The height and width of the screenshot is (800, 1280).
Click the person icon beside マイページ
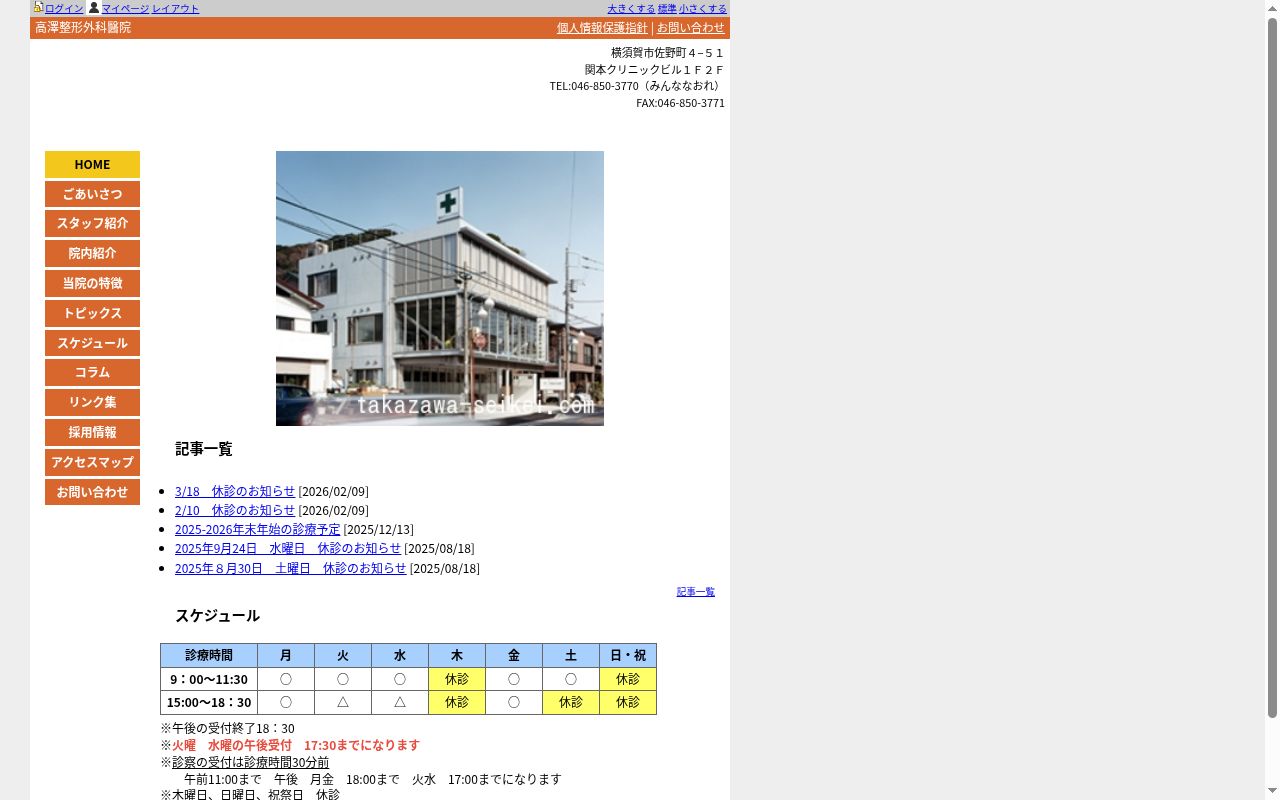[x=94, y=7]
